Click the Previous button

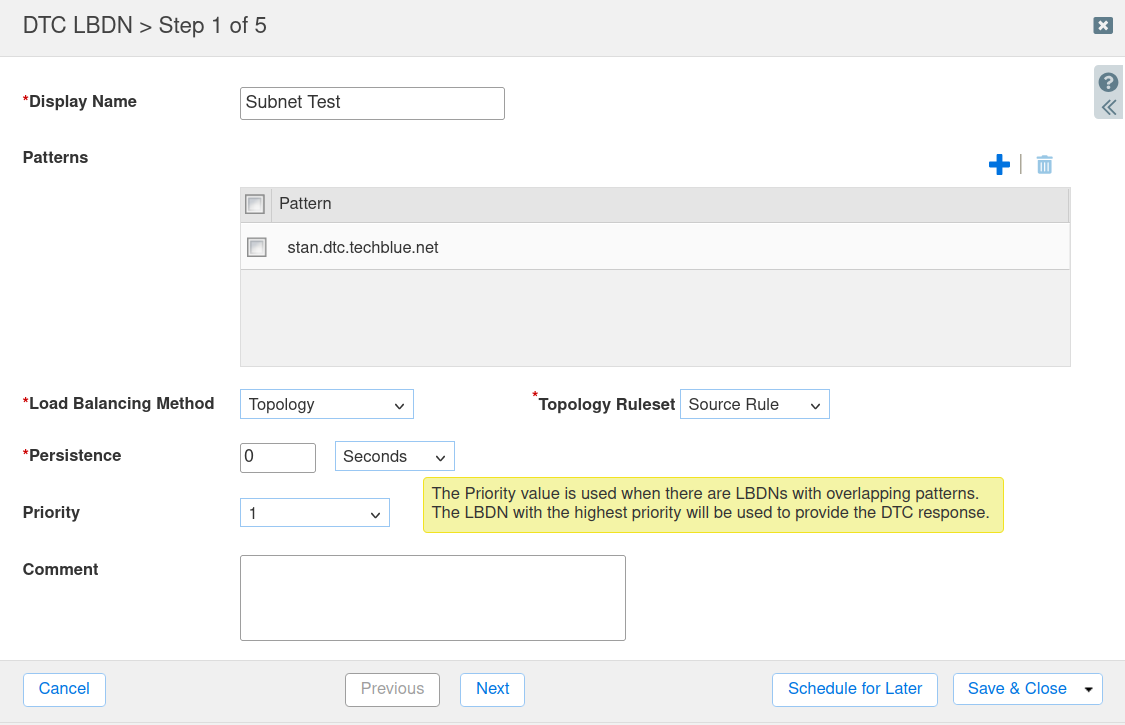(x=392, y=689)
